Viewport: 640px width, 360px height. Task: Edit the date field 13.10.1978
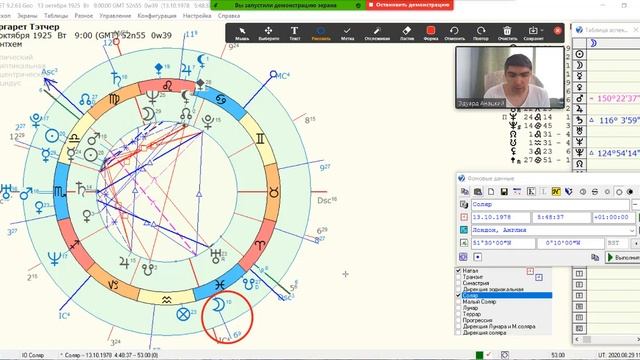pos(500,217)
